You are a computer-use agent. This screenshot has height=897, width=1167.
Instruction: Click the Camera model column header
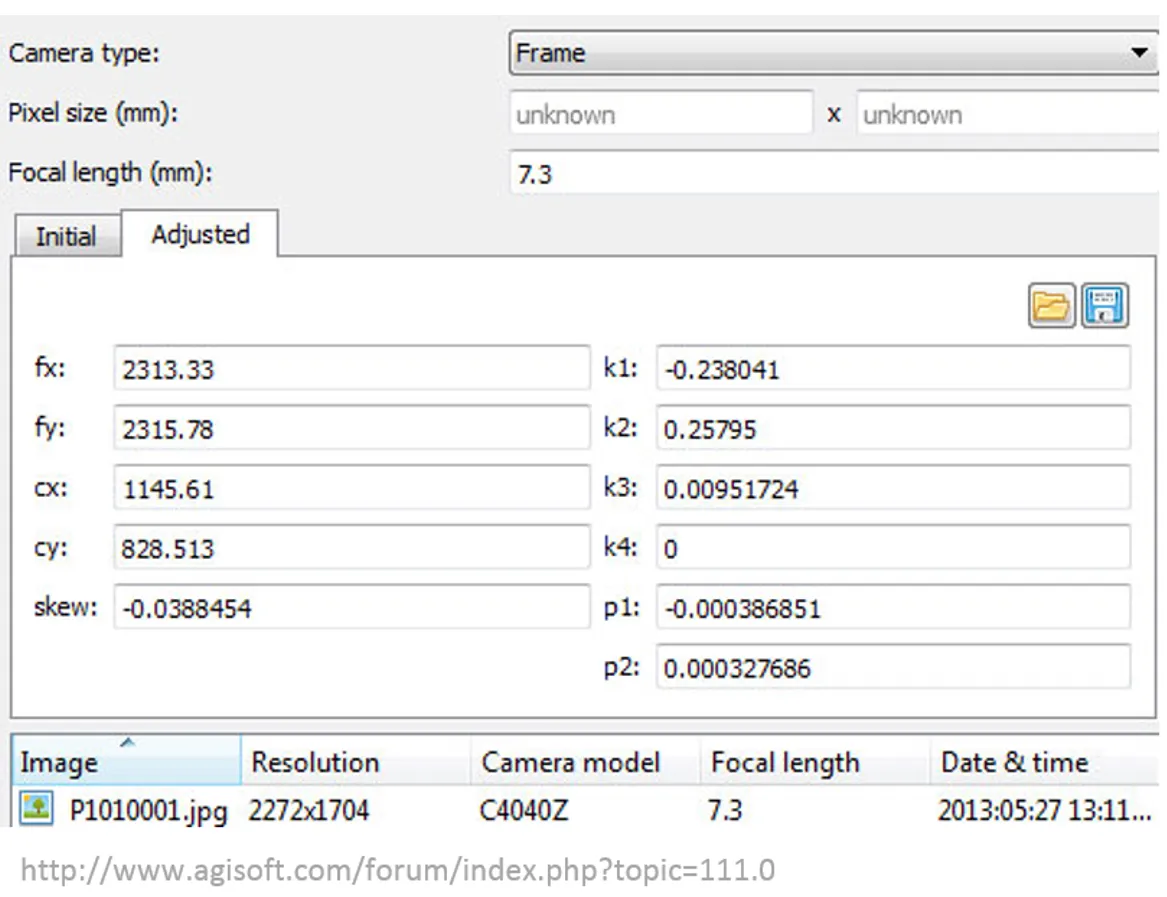click(584, 763)
